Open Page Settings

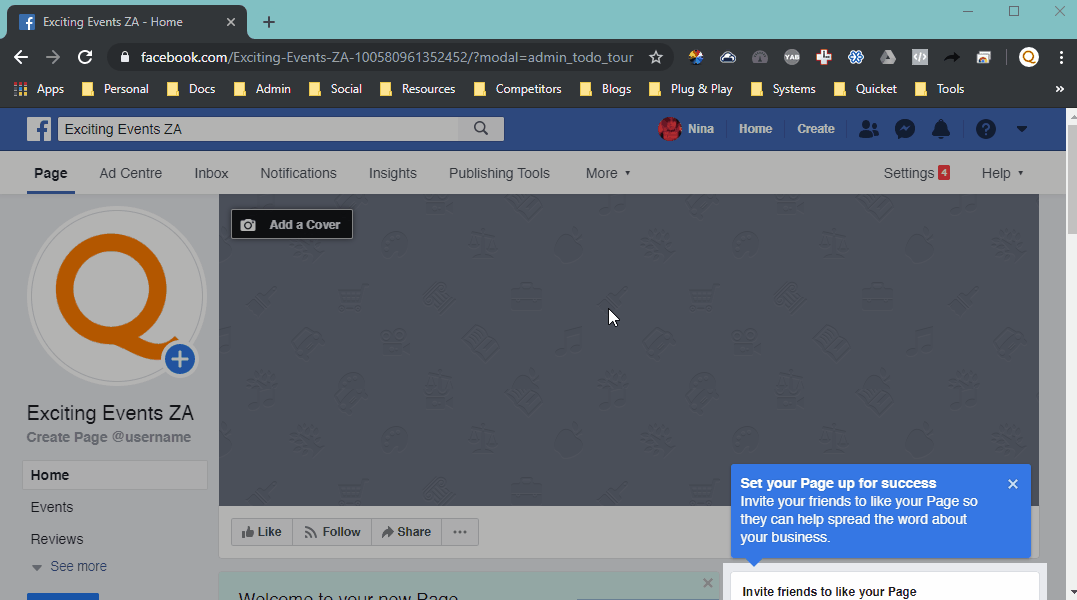point(916,173)
